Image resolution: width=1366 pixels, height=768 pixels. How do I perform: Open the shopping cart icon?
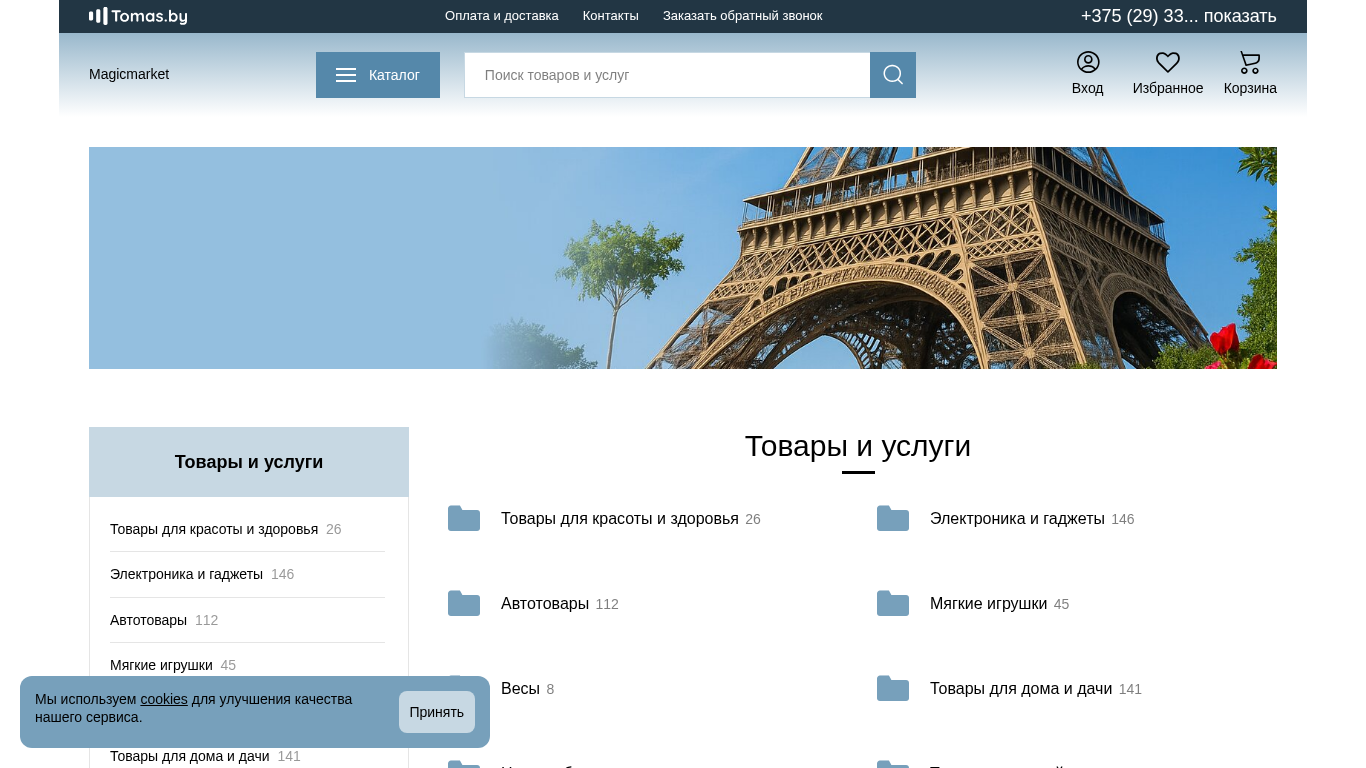point(1249,63)
